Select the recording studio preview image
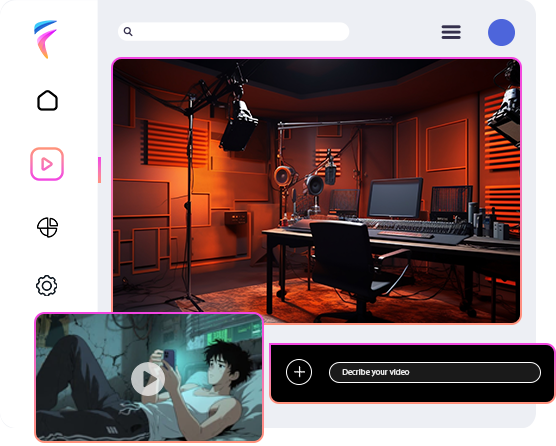This screenshot has width=556, height=446. [x=316, y=191]
